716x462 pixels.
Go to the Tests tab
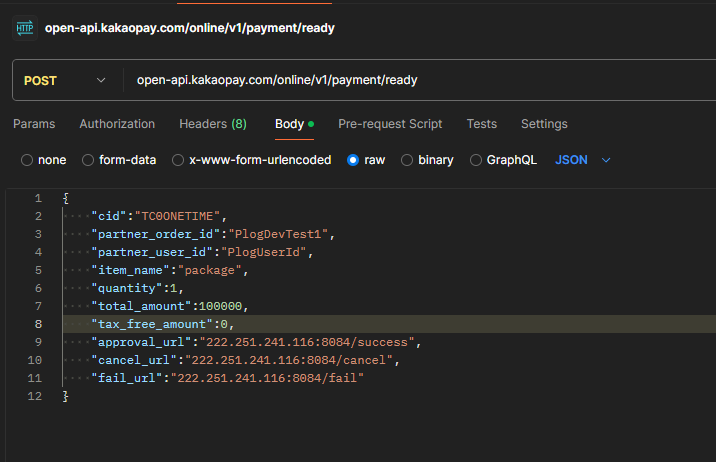pos(481,124)
